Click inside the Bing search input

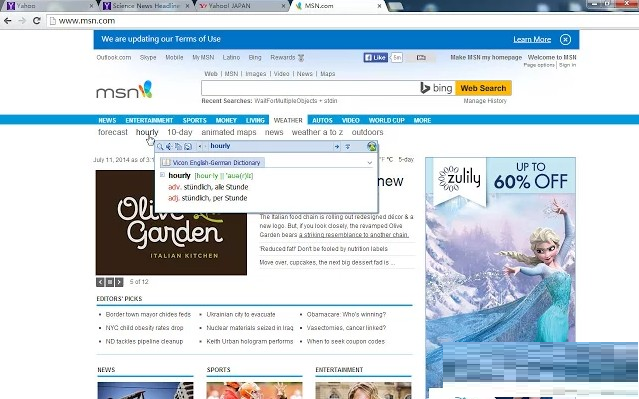(x=310, y=88)
